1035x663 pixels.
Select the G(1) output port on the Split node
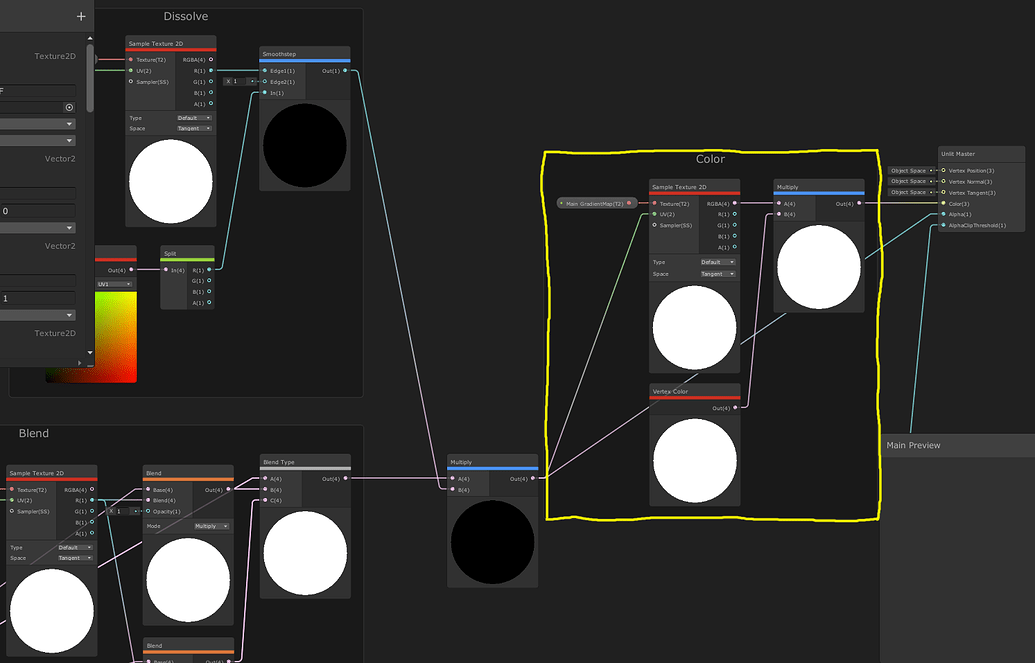[x=210, y=281]
